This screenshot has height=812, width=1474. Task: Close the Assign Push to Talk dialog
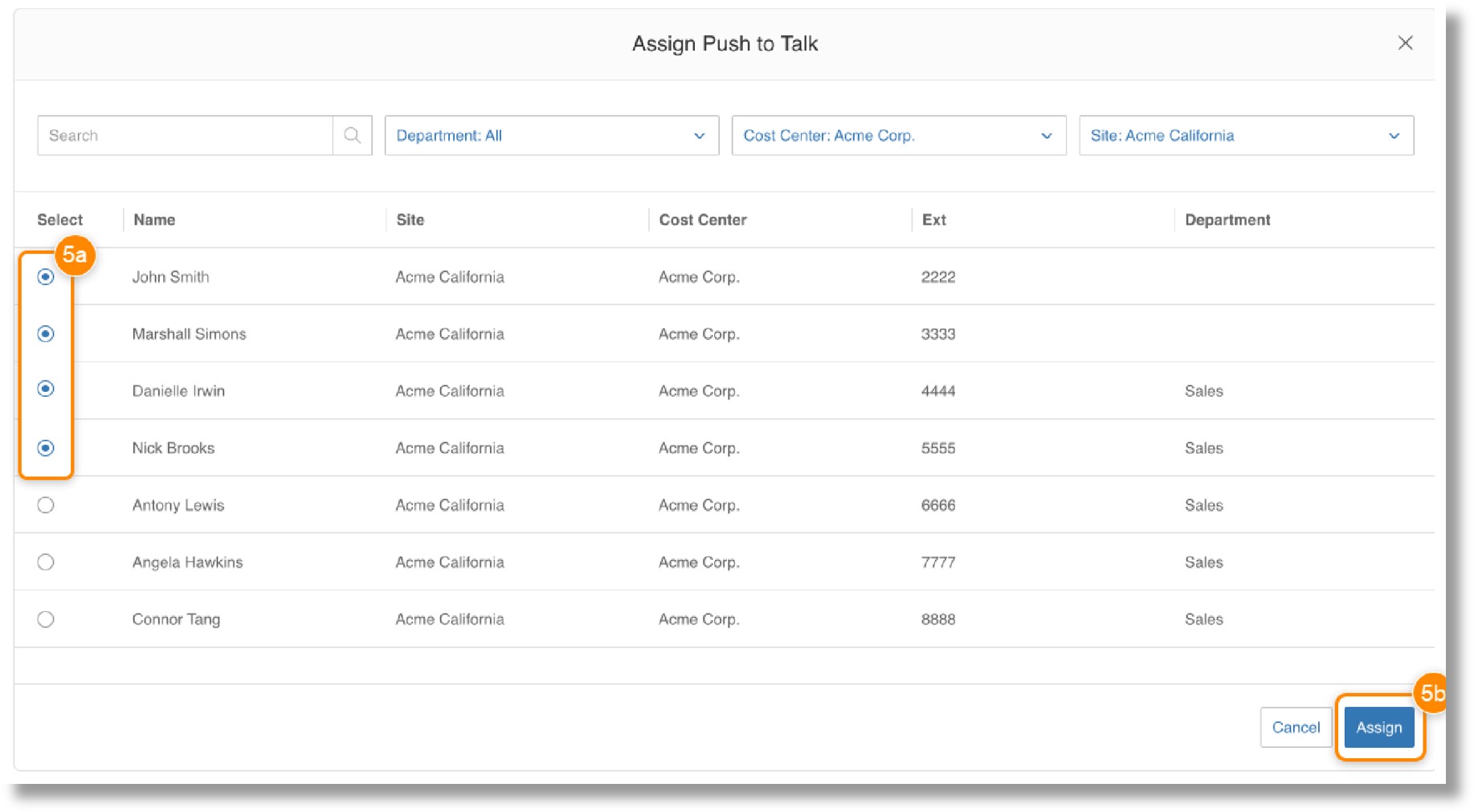1404,43
